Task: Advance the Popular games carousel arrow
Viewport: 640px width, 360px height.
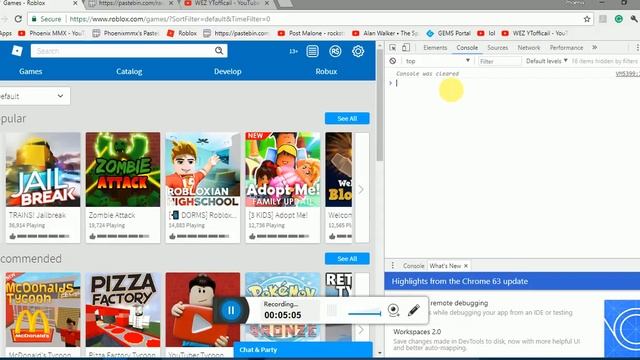Action: pos(361,189)
